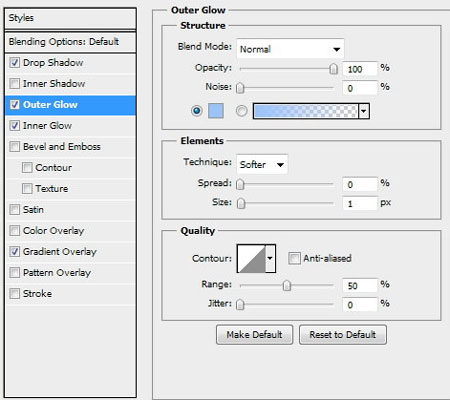450x400 pixels.
Task: Click the Jitter slider handle
Action: [x=240, y=304]
